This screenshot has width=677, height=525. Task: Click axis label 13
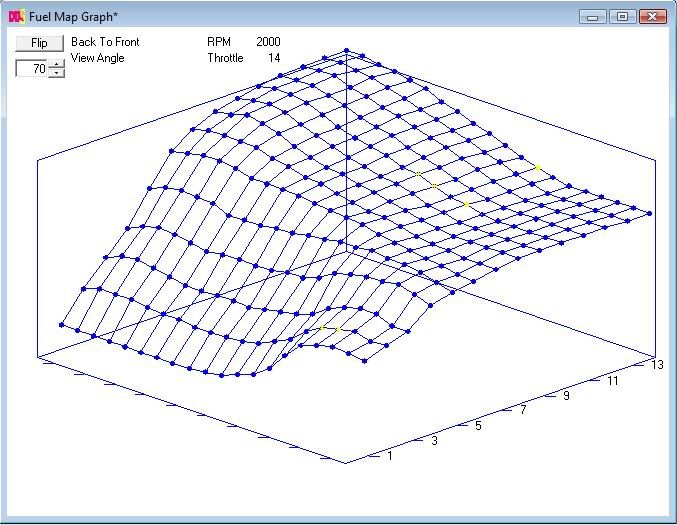(657, 365)
